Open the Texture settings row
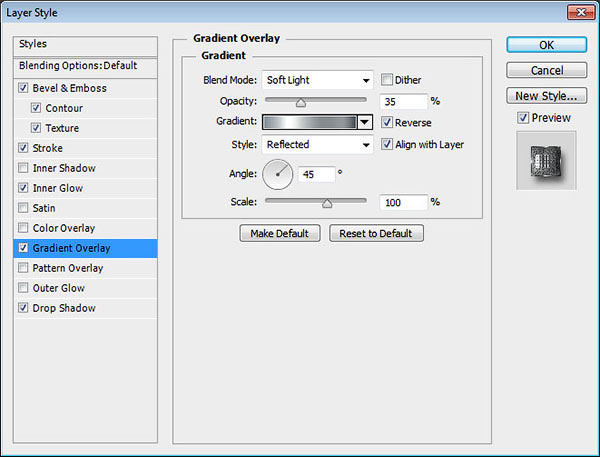Screen dimensions: 600x457 coord(85,128)
